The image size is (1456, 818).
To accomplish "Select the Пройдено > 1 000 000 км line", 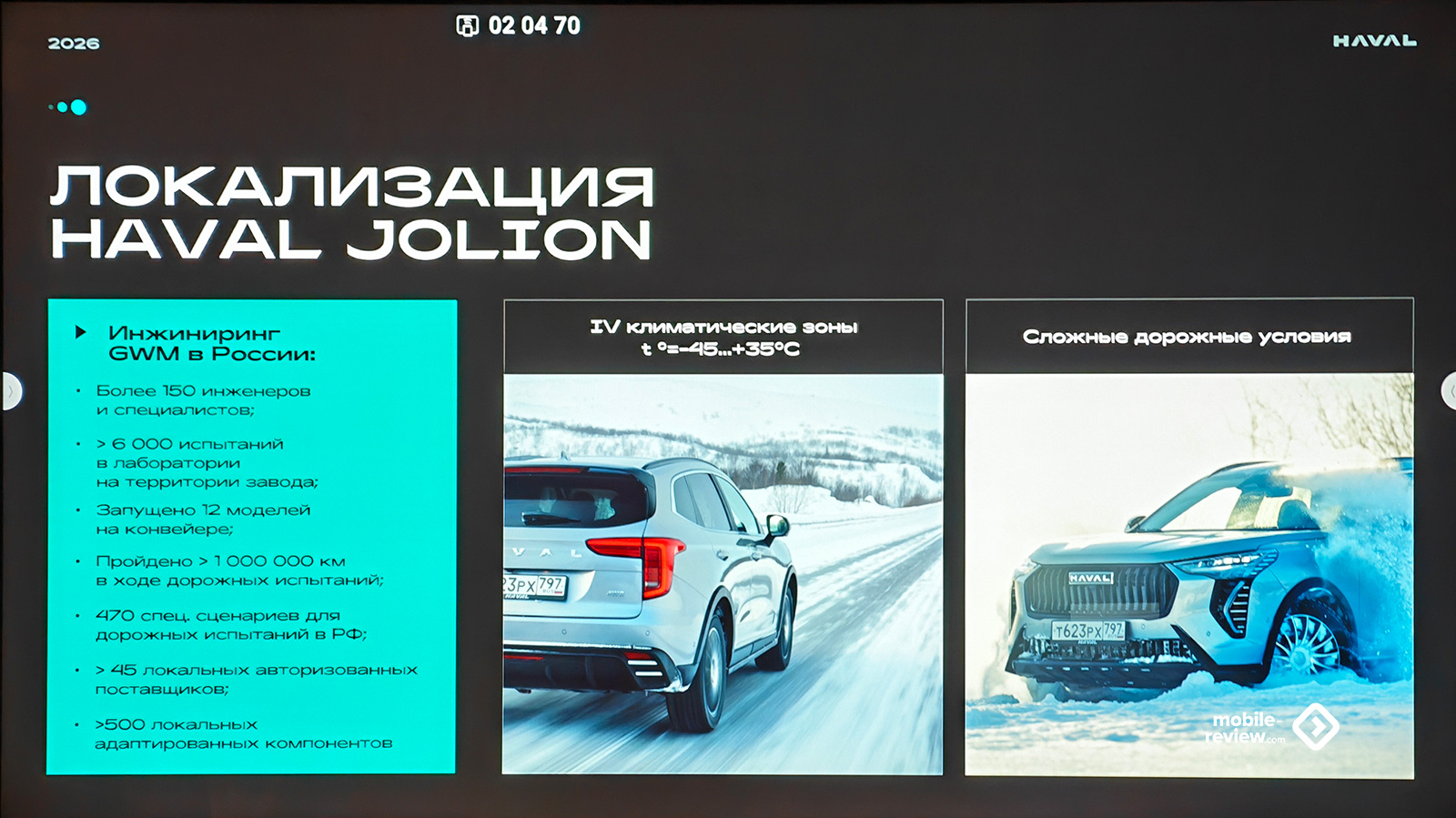I will click(238, 571).
